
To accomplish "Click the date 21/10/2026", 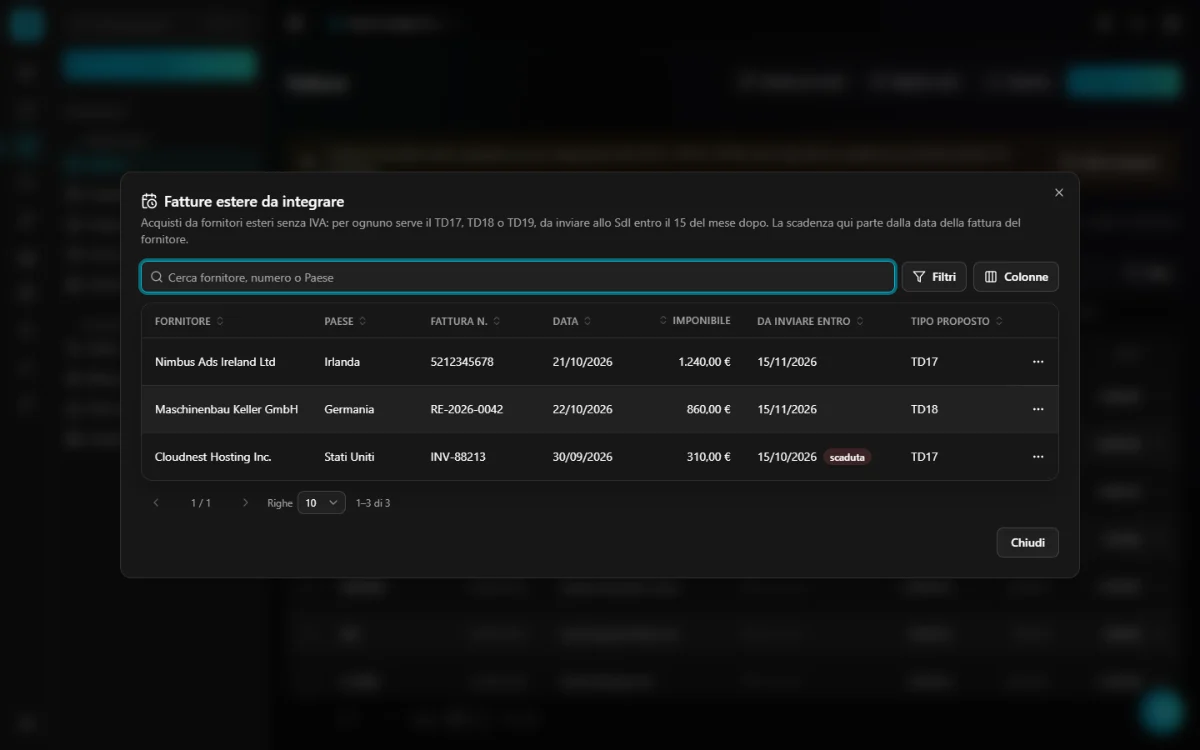I will (582, 362).
